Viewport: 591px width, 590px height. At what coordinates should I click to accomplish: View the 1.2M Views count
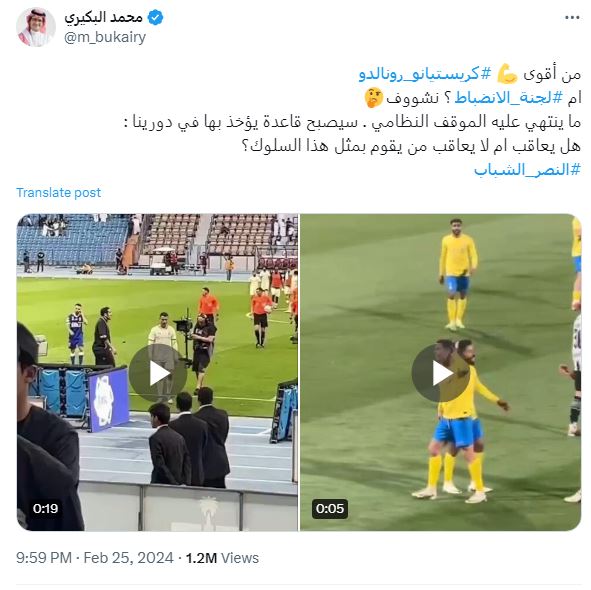pos(222,558)
